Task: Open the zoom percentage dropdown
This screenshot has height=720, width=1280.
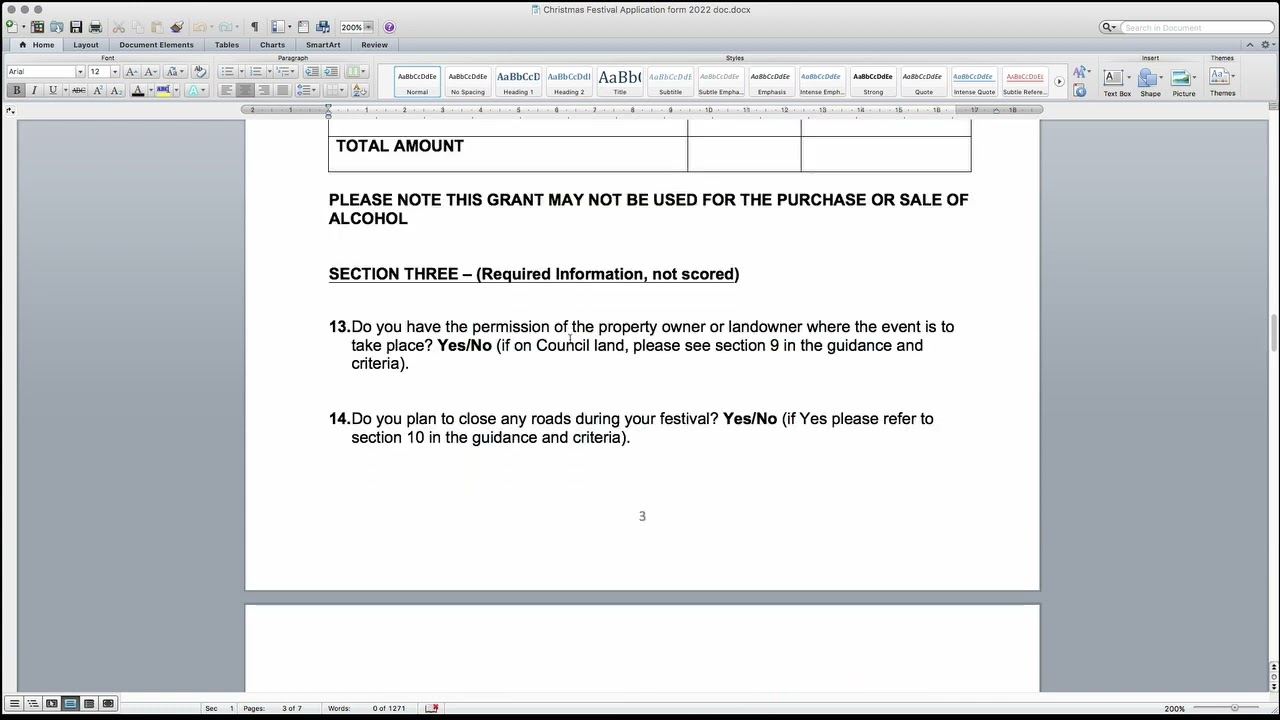Action: [x=368, y=27]
